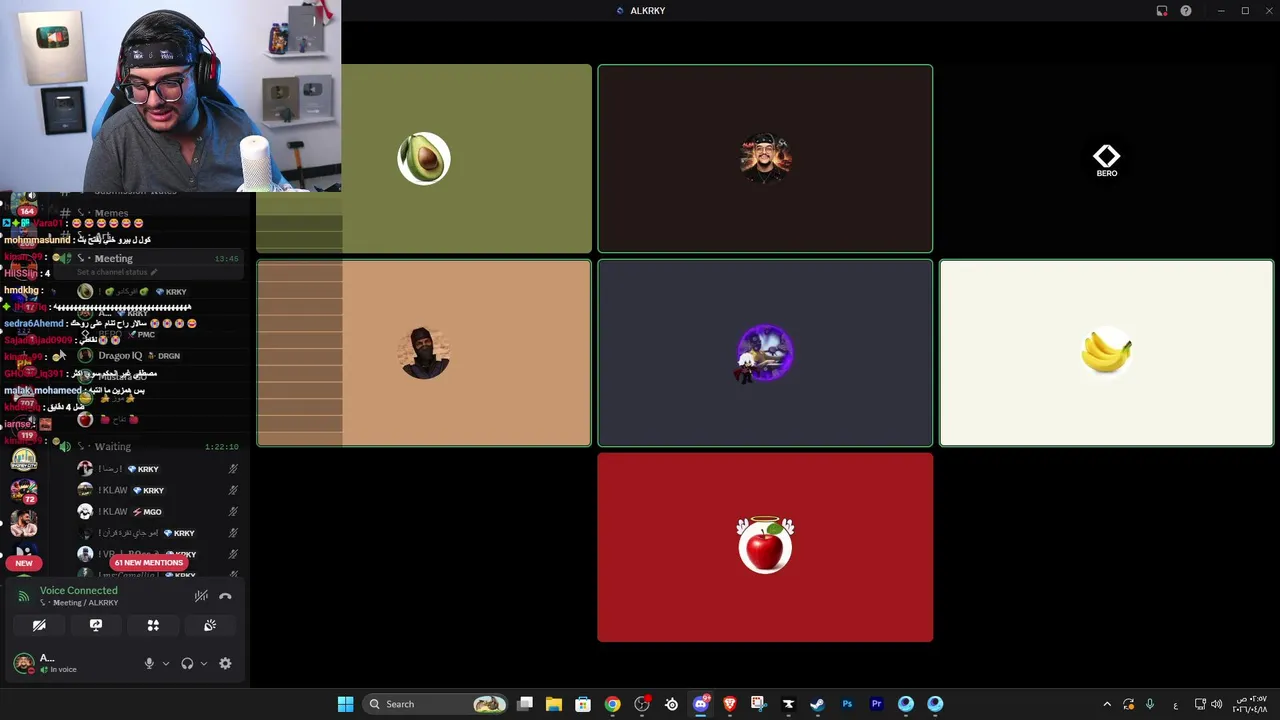Open Brave browser from taskbar
1280x720 pixels.
click(x=729, y=704)
